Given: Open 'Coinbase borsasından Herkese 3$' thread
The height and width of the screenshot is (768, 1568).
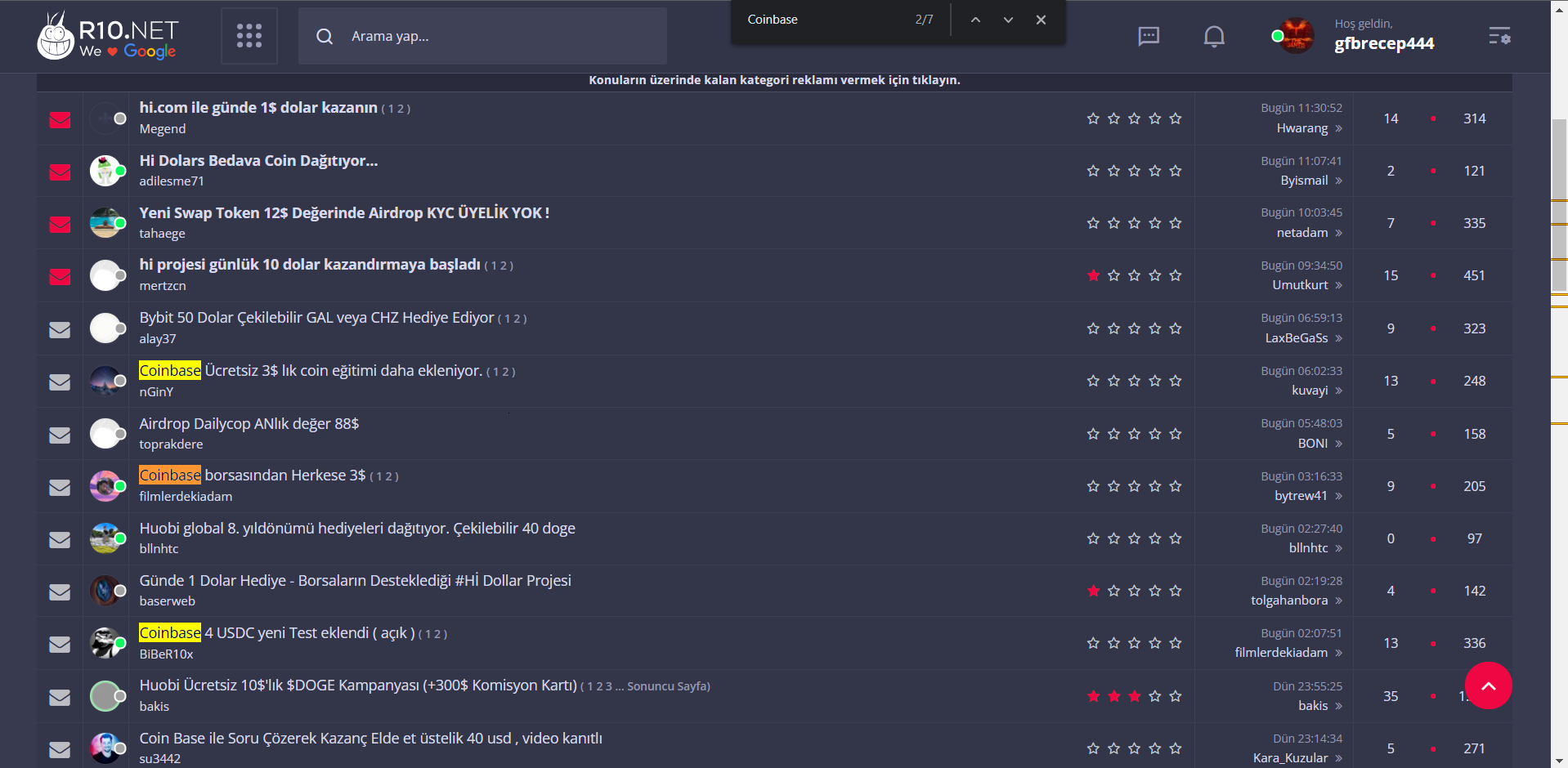Looking at the screenshot, I should pyautogui.click(x=252, y=476).
